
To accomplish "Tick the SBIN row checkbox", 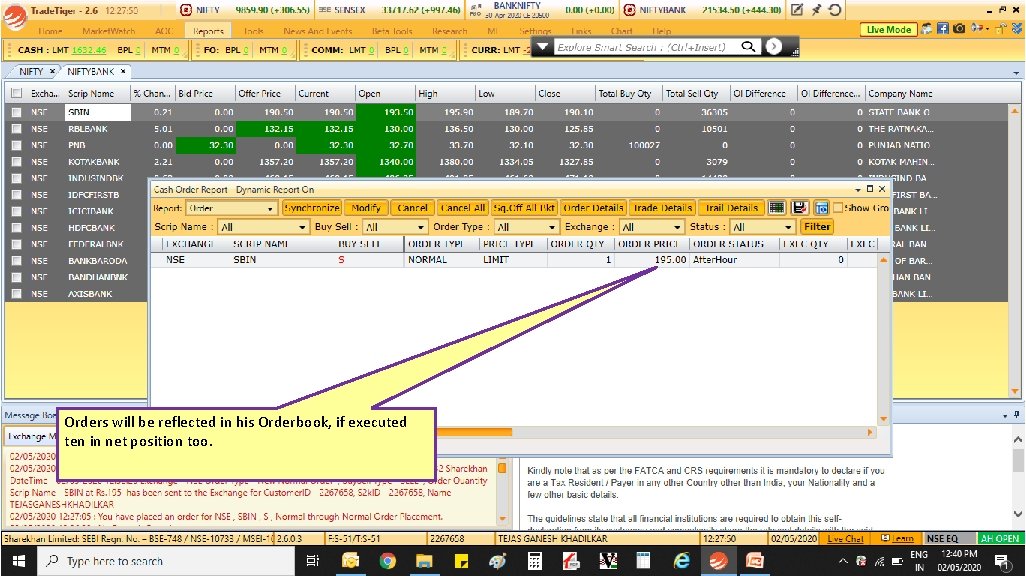I will click(x=16, y=112).
